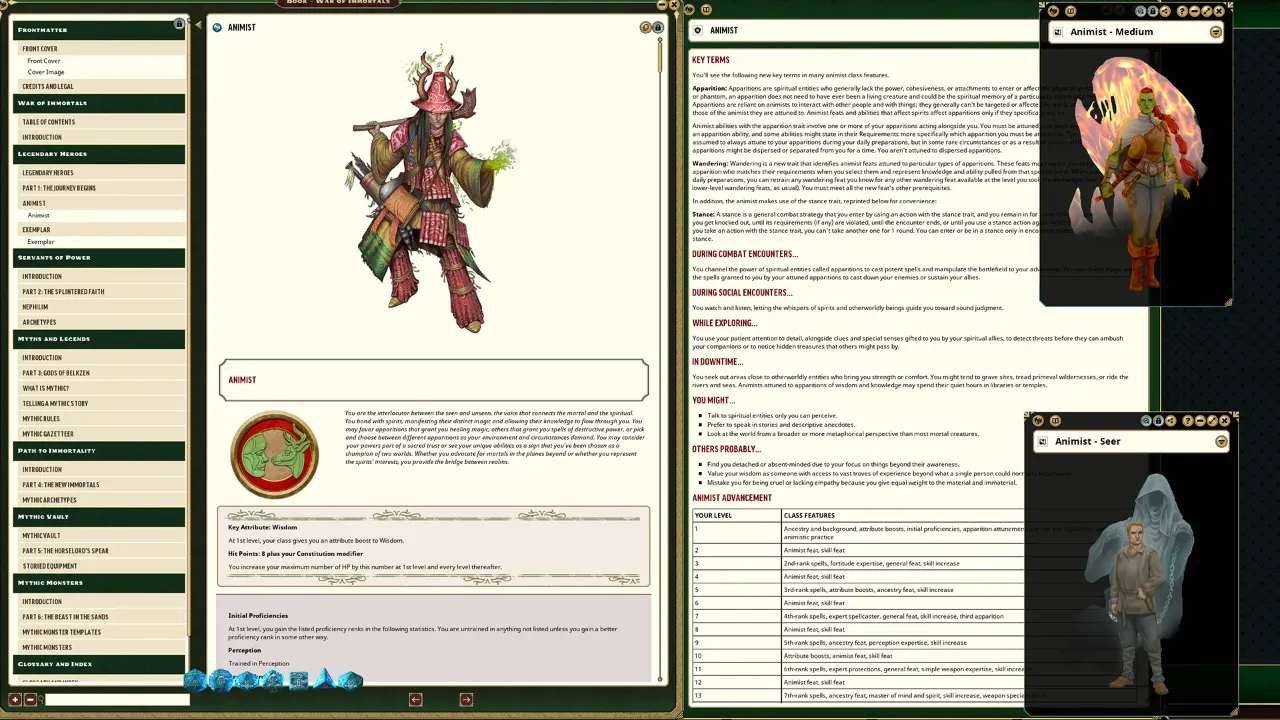
Task: Click the resize arrows icon in the Animist - Seer window
Action: pos(1212,421)
